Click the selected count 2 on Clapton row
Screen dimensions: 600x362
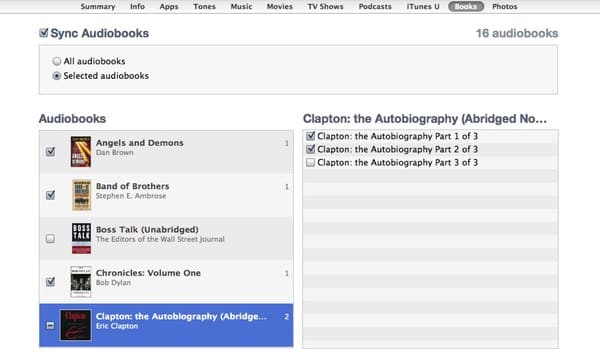tap(287, 317)
